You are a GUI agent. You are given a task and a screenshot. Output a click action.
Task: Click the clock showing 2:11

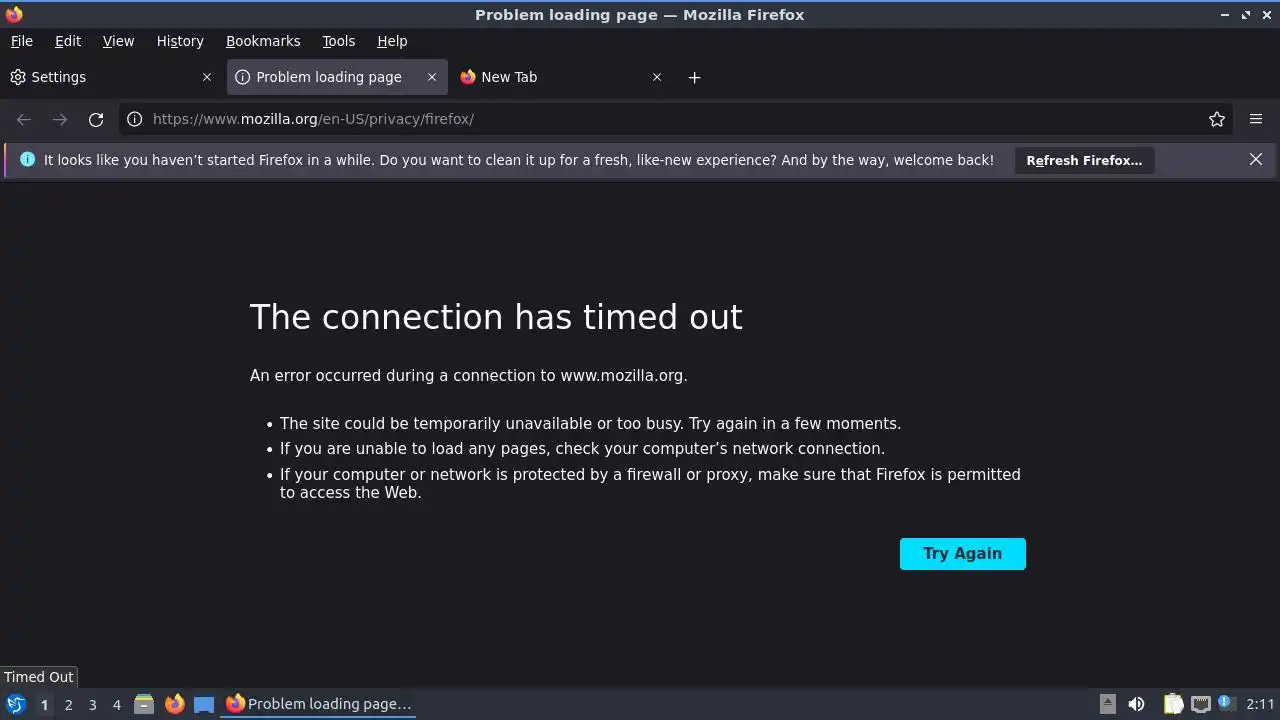click(1261, 704)
